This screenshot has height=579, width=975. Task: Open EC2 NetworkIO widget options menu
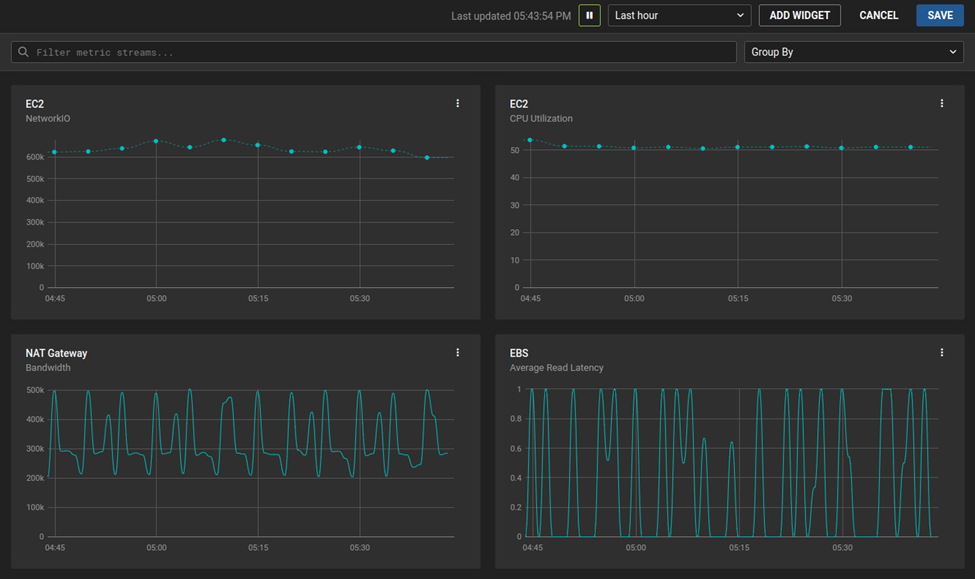point(458,103)
